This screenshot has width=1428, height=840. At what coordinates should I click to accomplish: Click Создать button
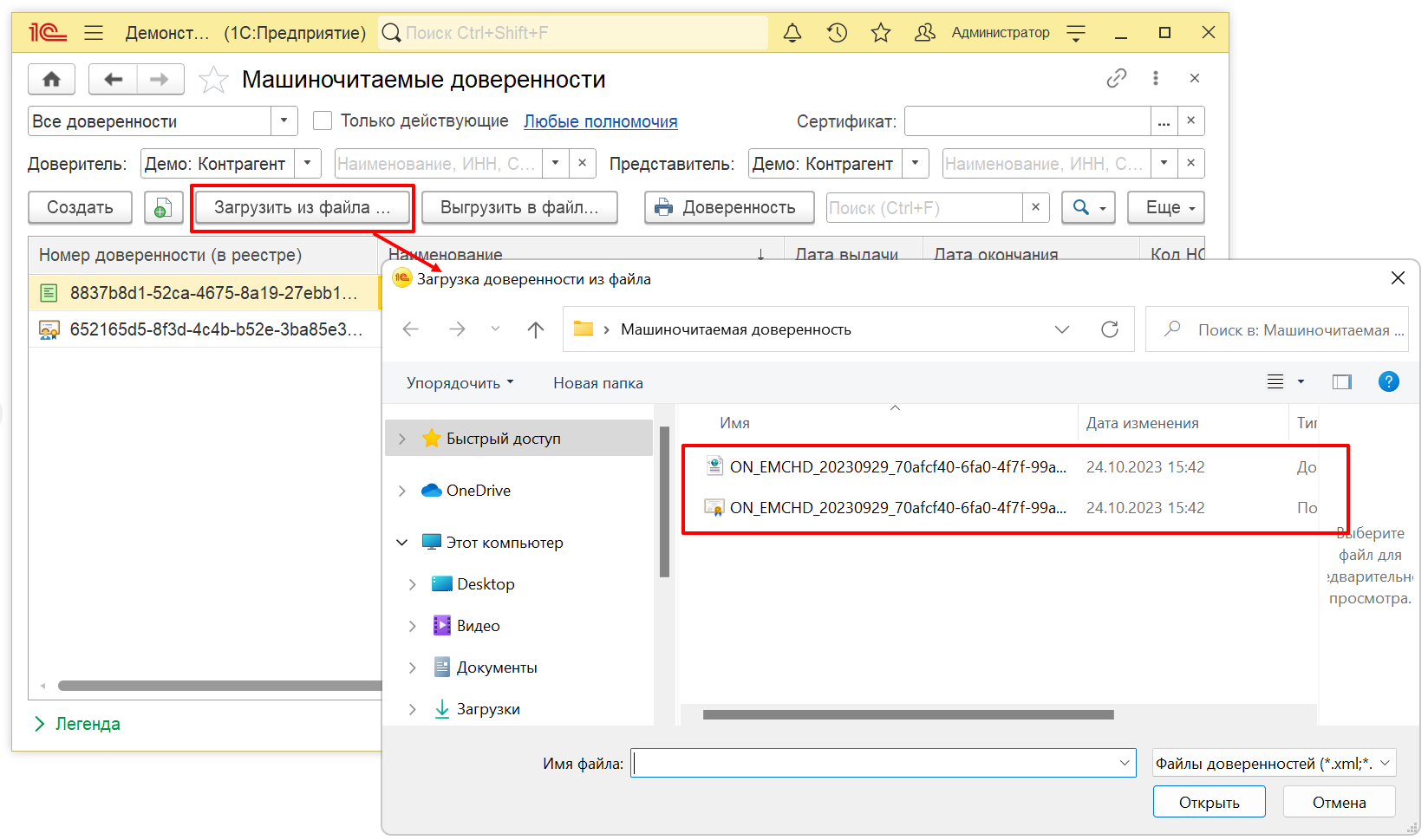[x=80, y=208]
